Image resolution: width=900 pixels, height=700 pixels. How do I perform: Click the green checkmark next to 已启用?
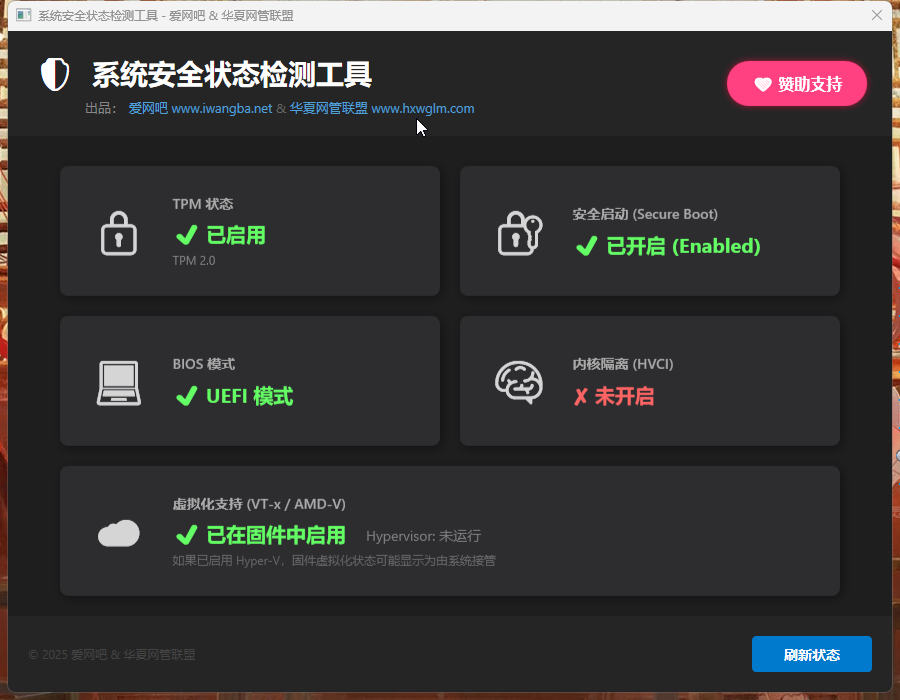(187, 235)
